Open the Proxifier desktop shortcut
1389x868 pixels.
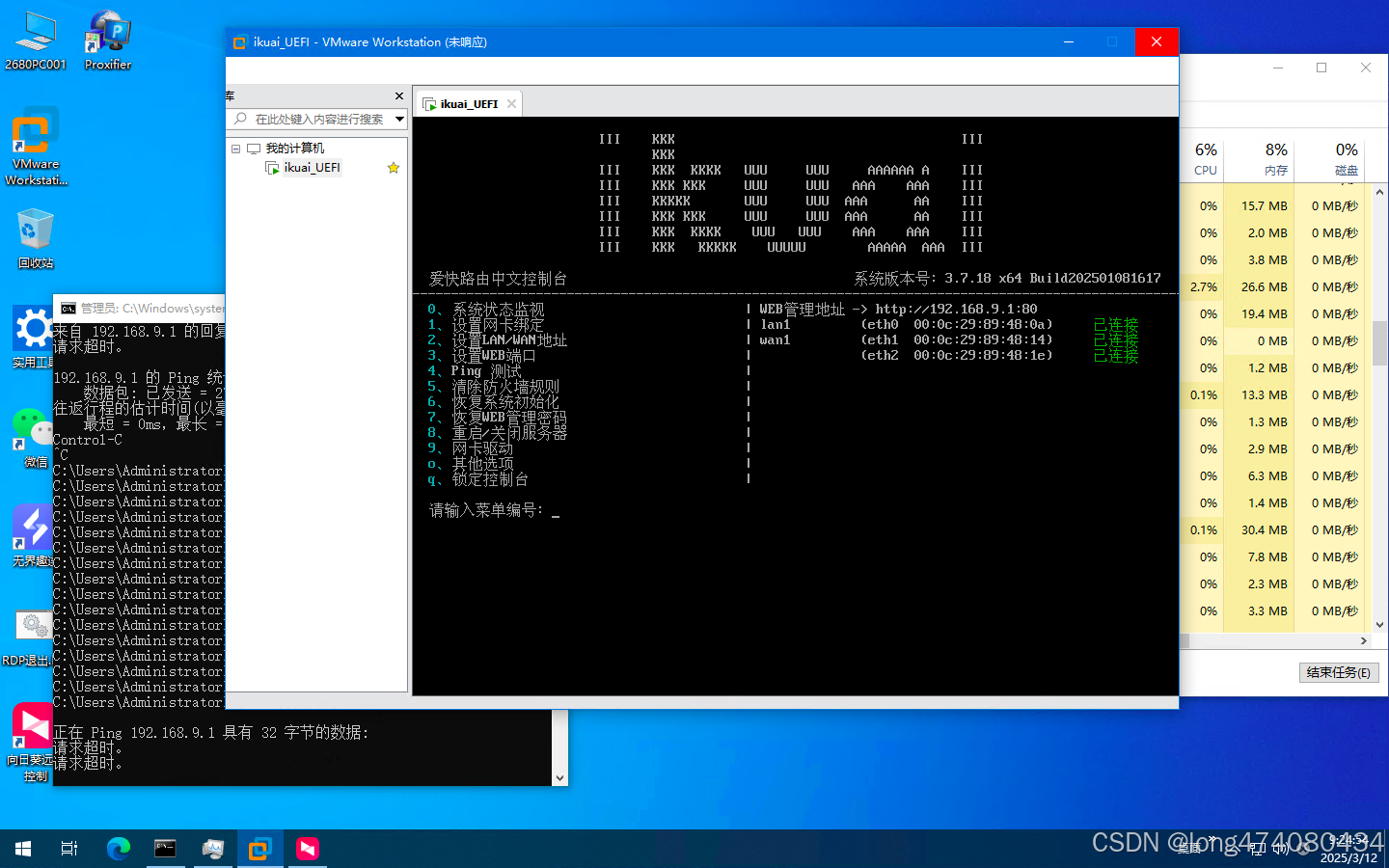pos(107,41)
